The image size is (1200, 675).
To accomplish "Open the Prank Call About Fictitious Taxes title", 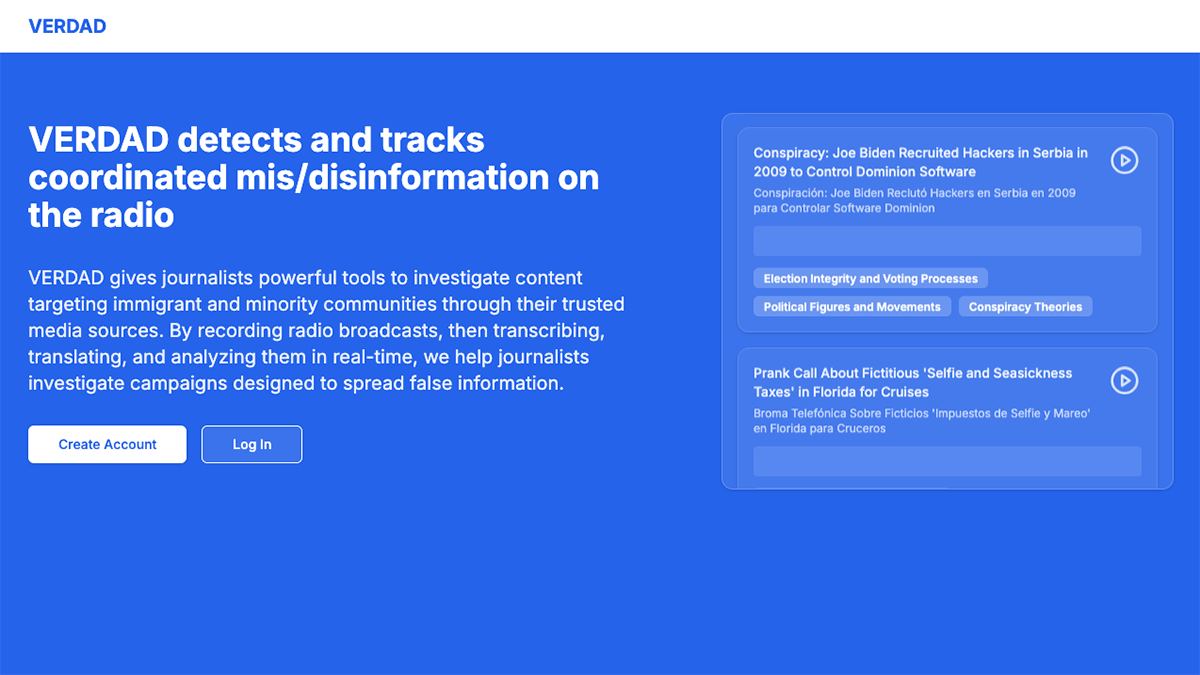I will (x=912, y=382).
